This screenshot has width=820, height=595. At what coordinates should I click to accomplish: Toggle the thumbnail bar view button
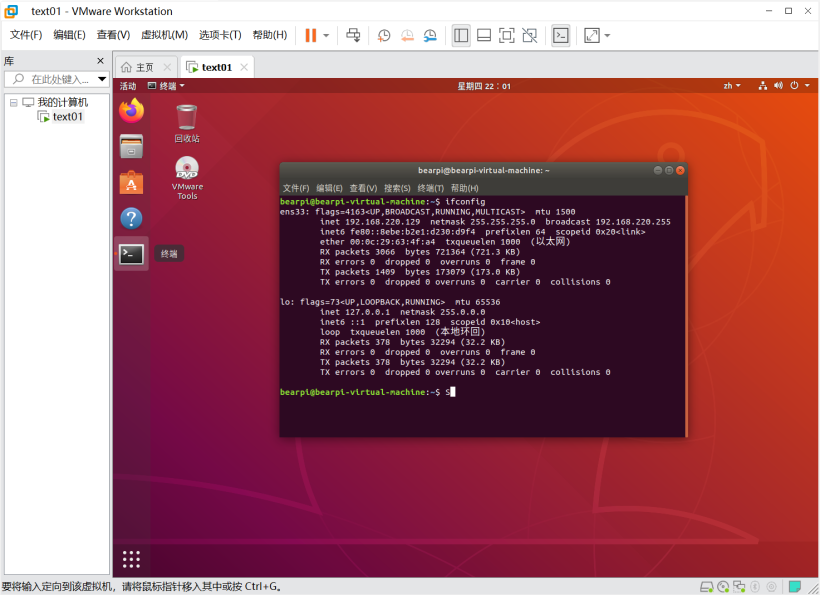tap(484, 35)
